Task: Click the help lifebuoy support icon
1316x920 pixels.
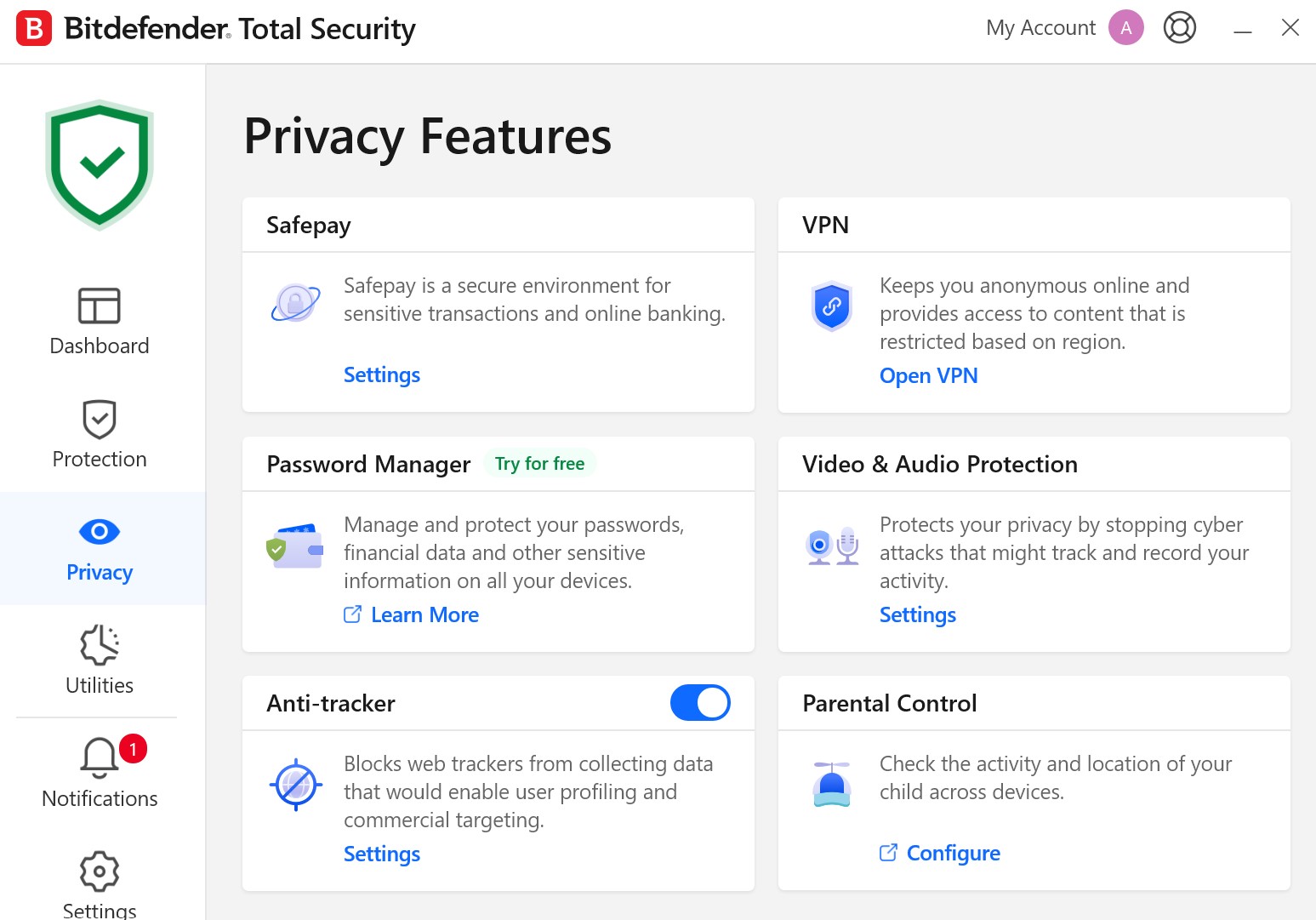Action: (x=1179, y=28)
